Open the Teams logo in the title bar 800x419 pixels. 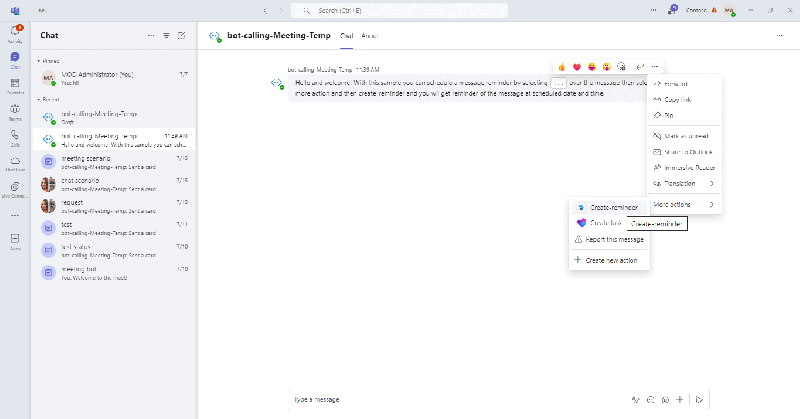tap(15, 10)
